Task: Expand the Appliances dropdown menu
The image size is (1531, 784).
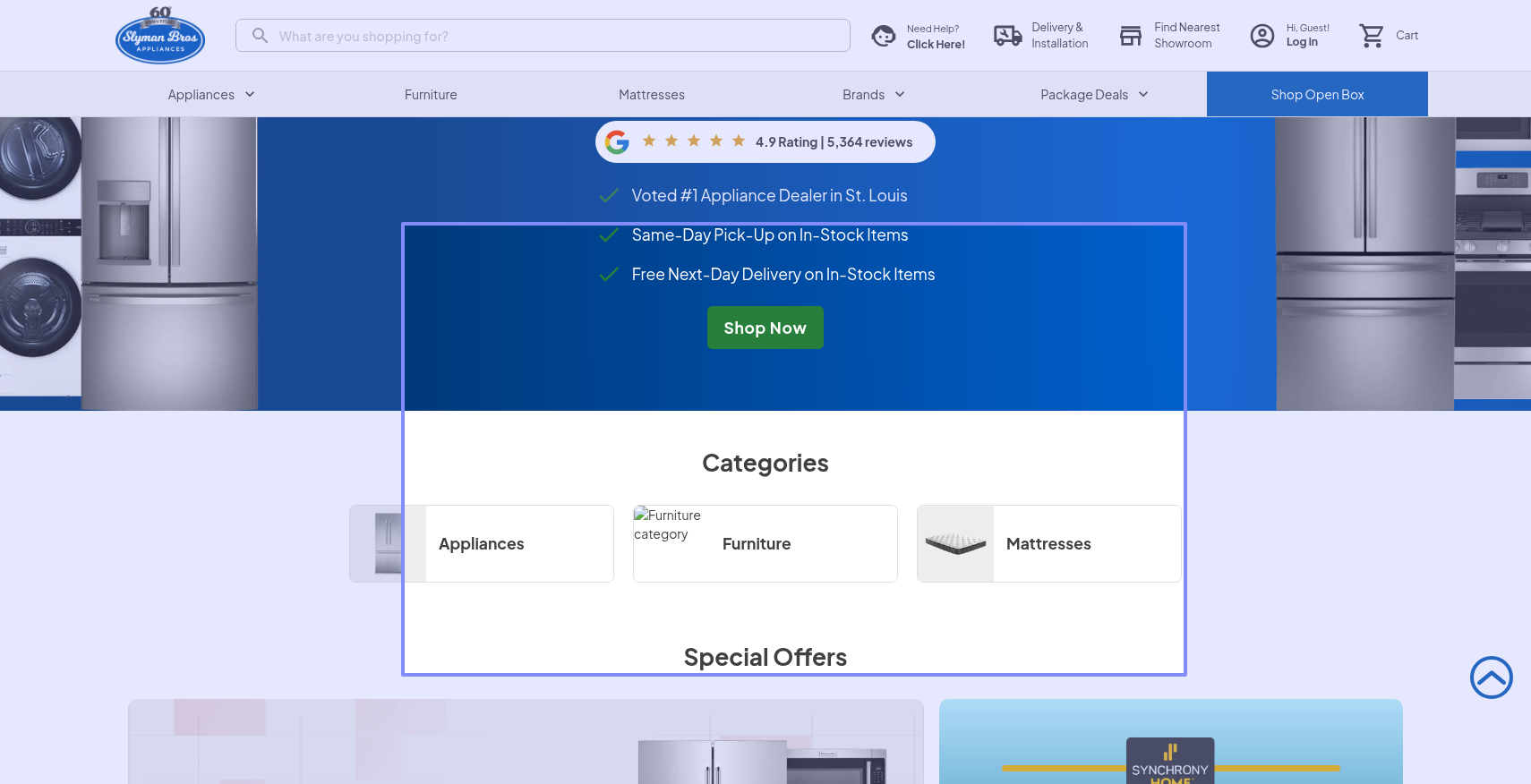Action: coord(211,95)
